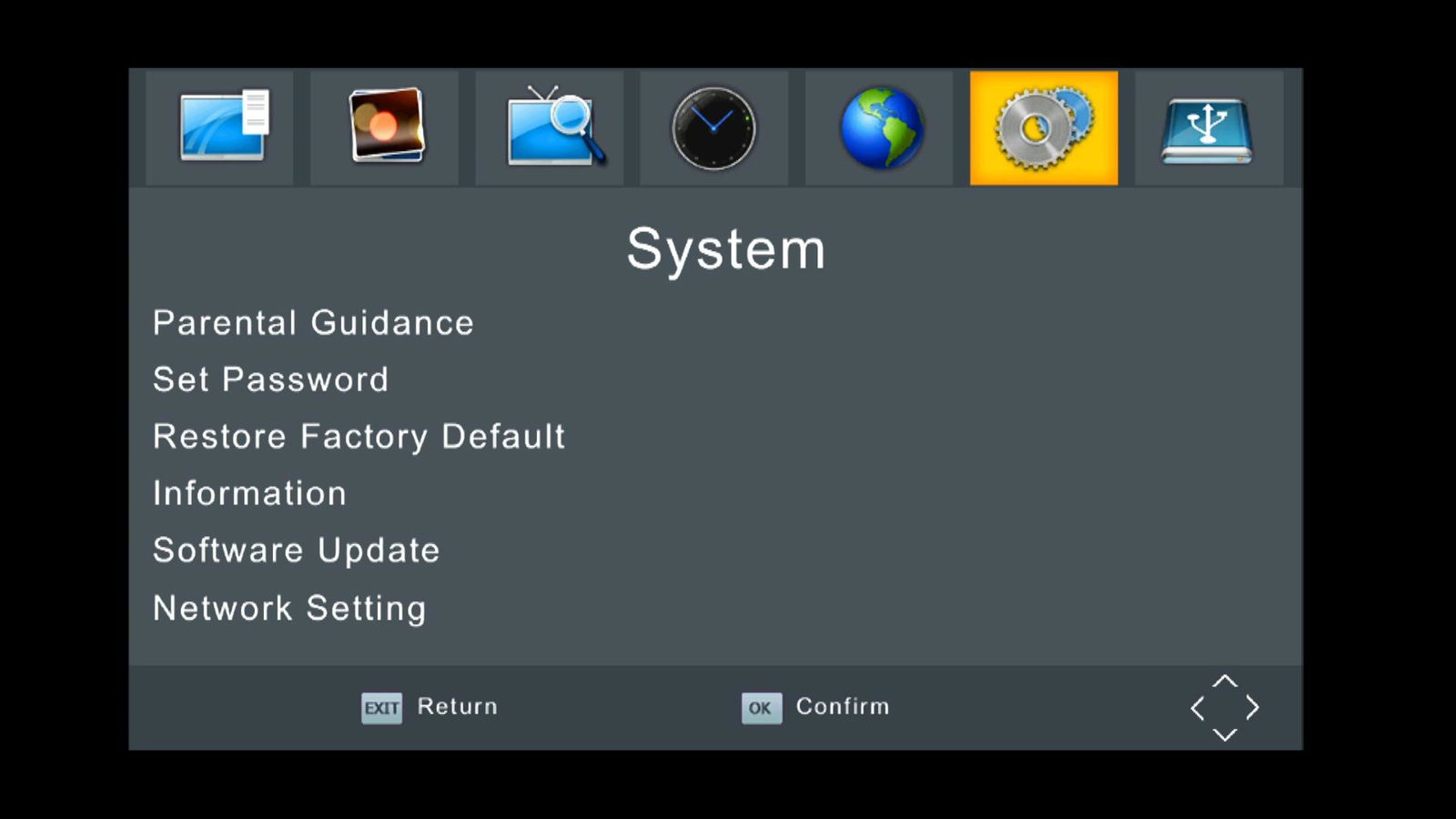Select the highlighted System gears icon
This screenshot has width=1456, height=819.
[x=1044, y=128]
